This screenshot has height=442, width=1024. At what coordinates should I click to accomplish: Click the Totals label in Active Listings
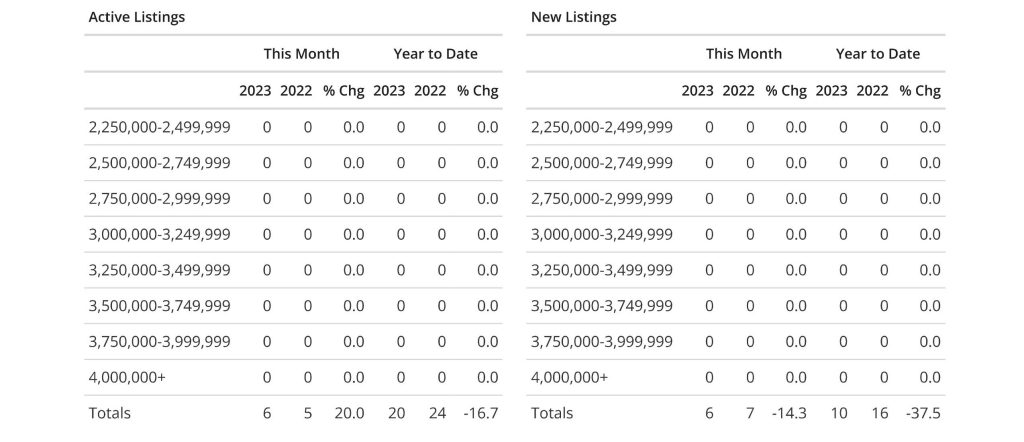pyautogui.click(x=110, y=413)
